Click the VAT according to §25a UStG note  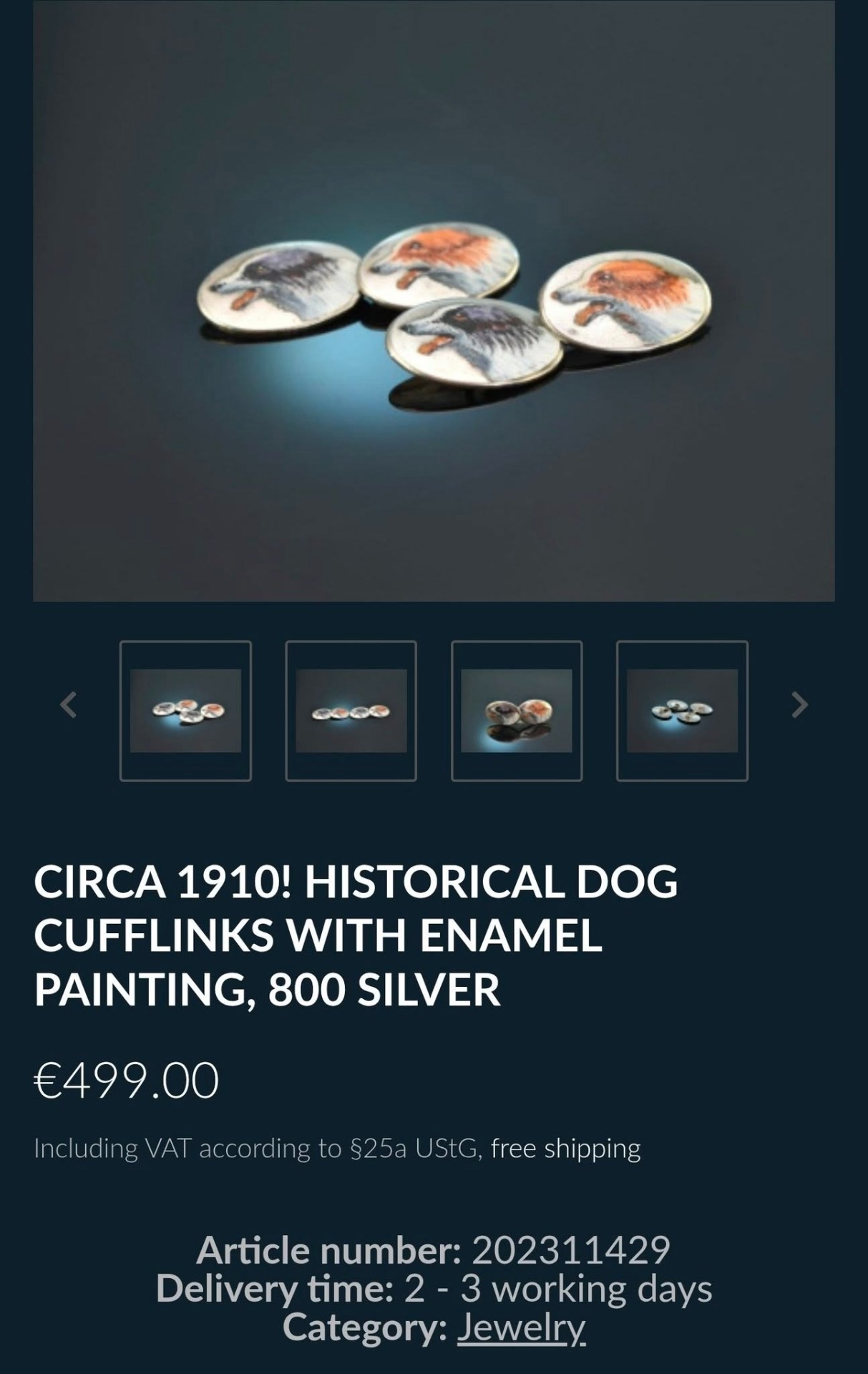pos(258,1148)
